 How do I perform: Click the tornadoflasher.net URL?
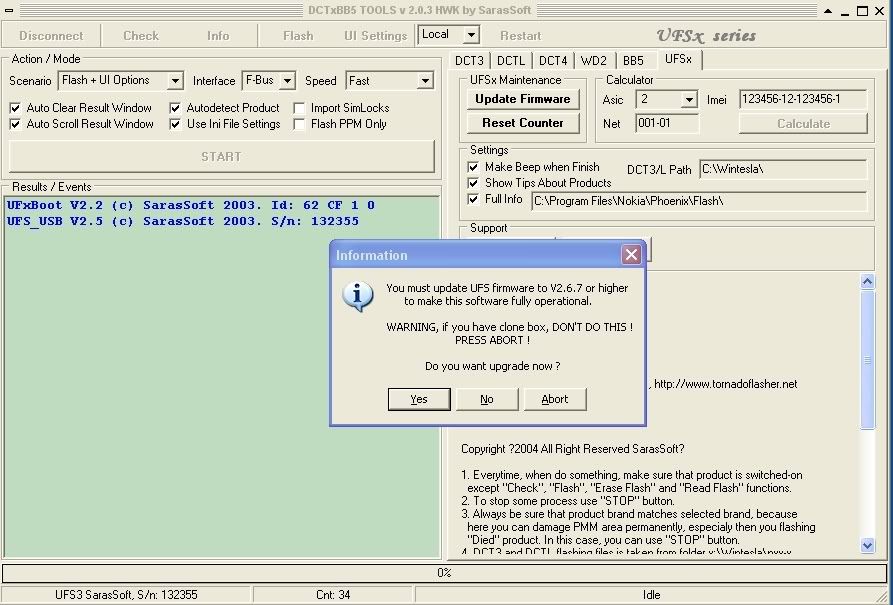(x=726, y=384)
